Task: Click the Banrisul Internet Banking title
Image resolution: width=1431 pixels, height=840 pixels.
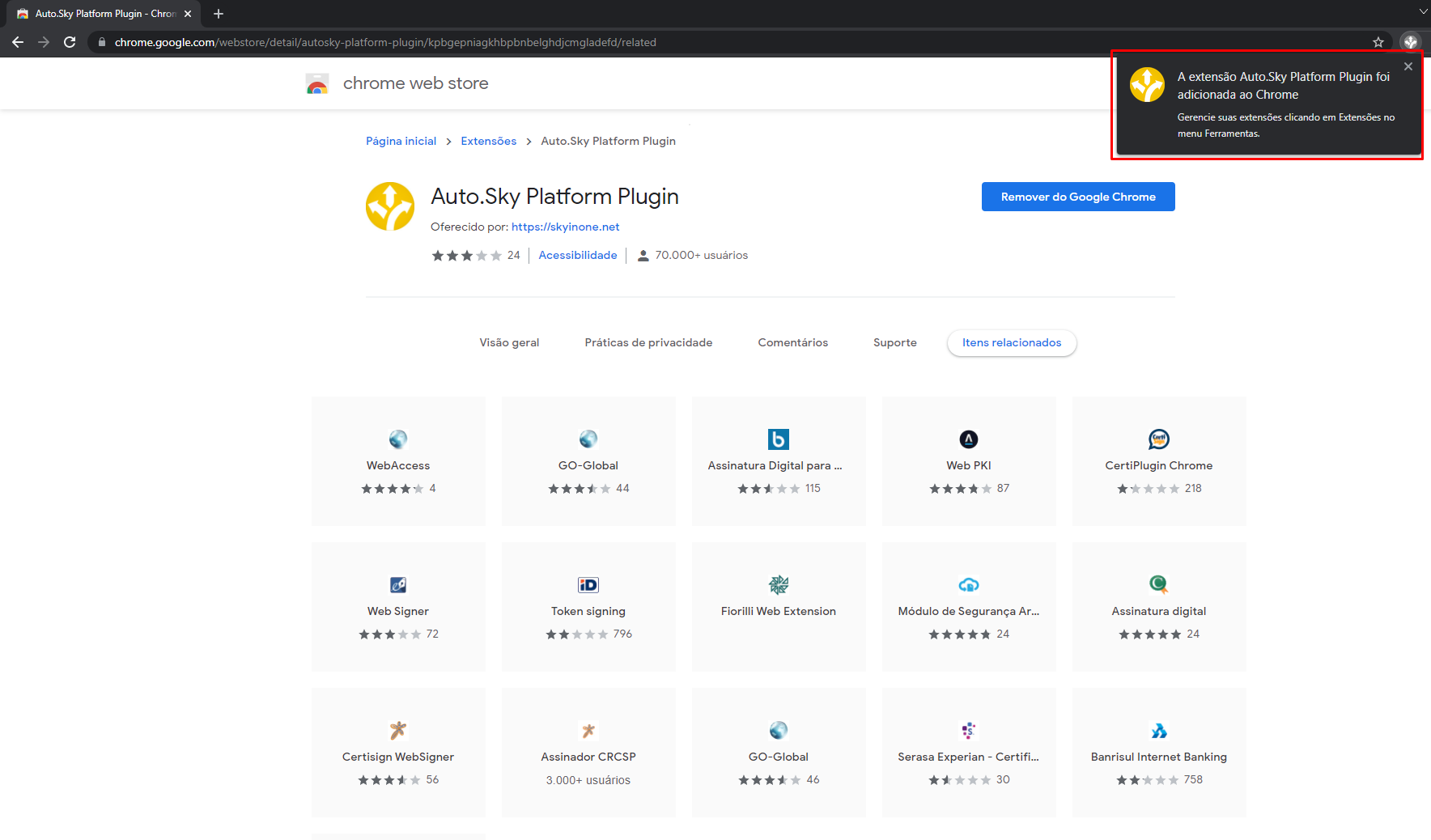Action: pyautogui.click(x=1159, y=757)
